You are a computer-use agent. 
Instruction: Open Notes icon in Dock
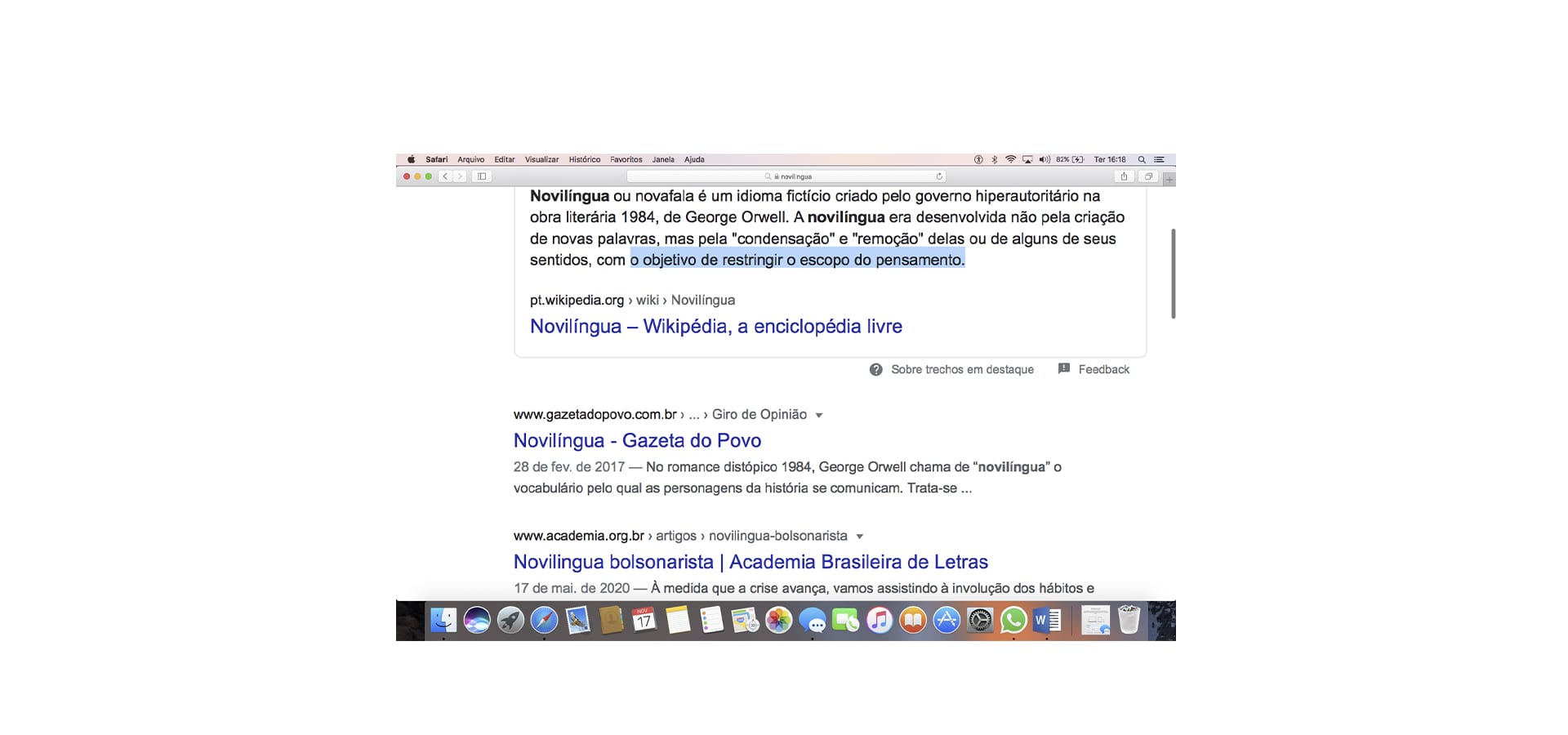click(x=678, y=621)
